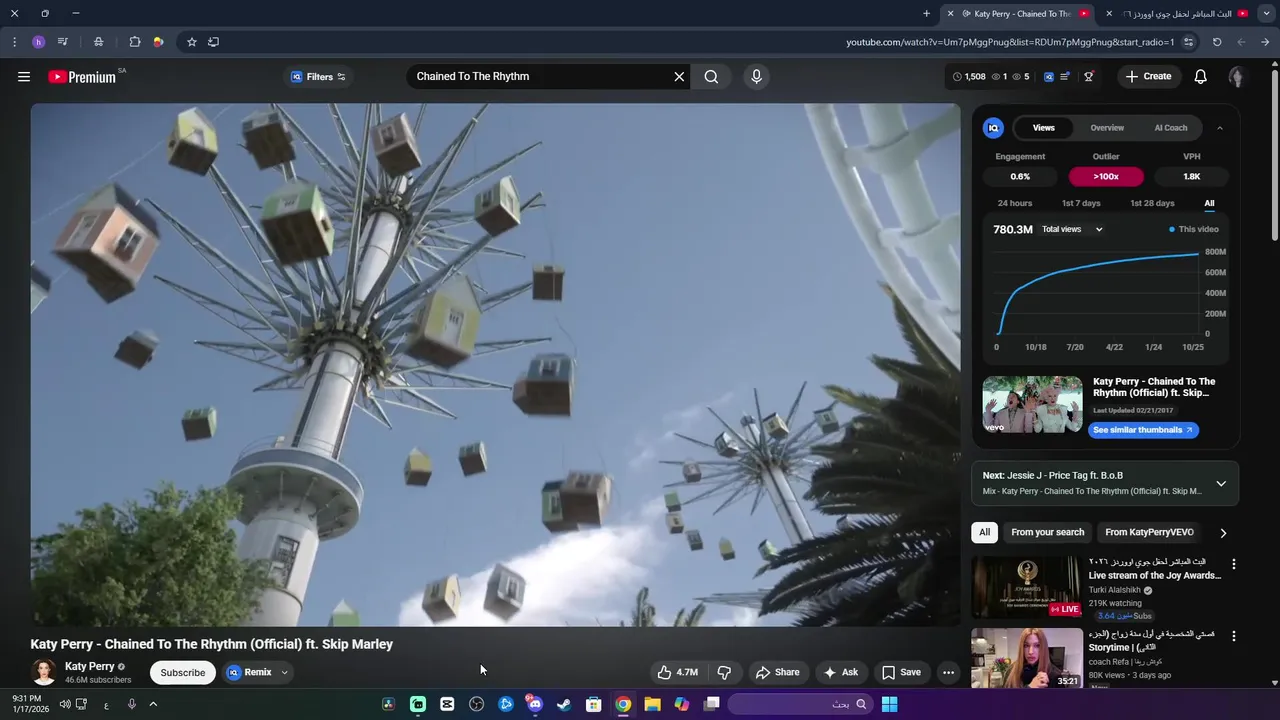
Task: Switch to the Views tab
Action: (x=1043, y=128)
